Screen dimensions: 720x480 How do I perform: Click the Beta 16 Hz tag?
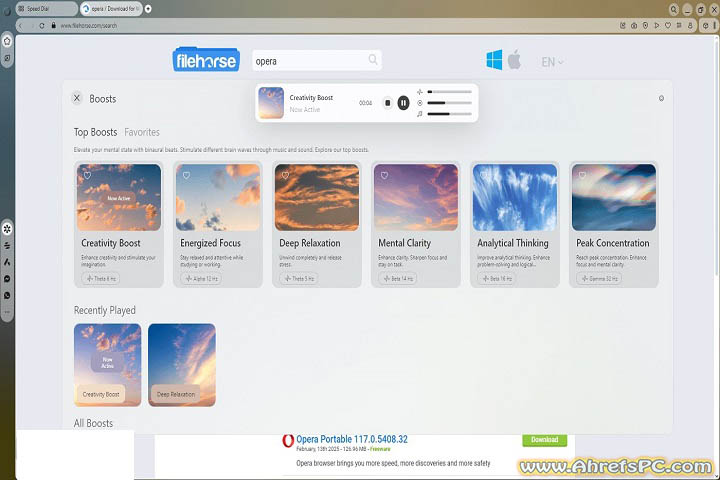coord(497,279)
